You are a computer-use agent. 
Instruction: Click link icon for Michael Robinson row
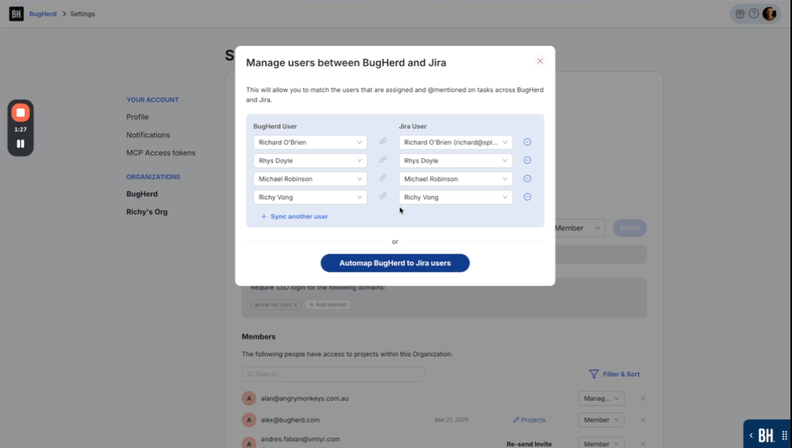coord(383,178)
